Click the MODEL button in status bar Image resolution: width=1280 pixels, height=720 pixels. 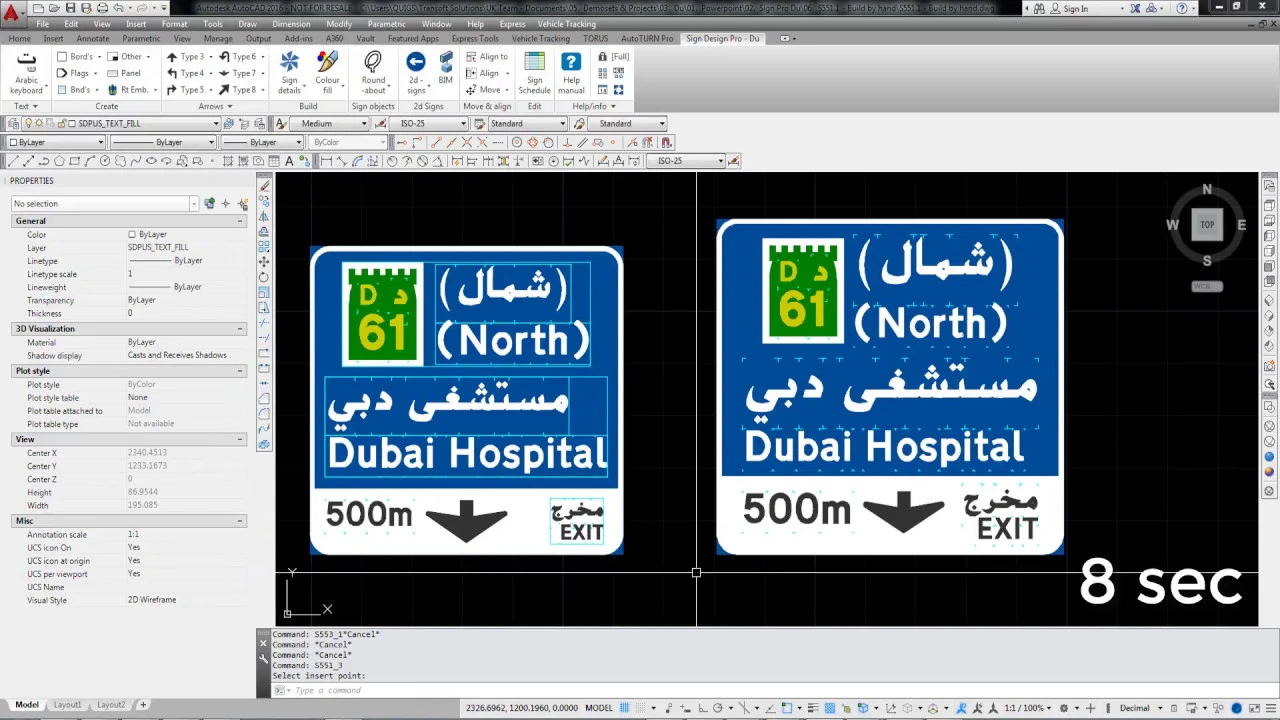pyautogui.click(x=599, y=708)
